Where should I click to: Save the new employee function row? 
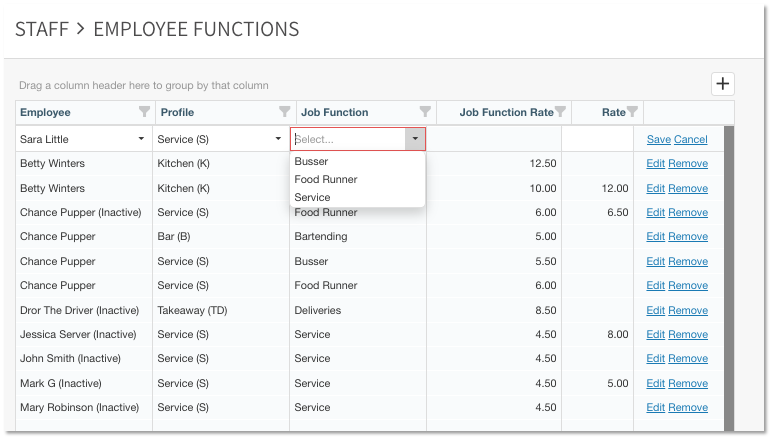click(658, 139)
